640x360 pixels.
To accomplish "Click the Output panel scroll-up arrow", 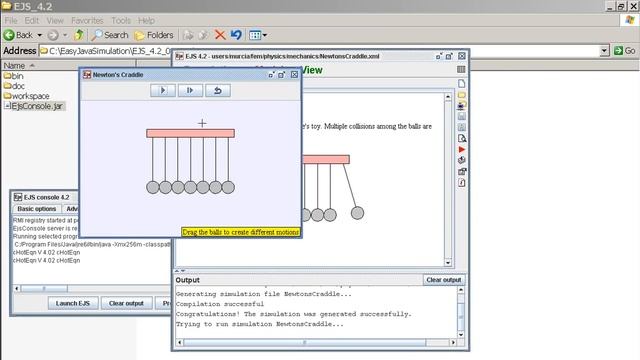I will pos(461,290).
